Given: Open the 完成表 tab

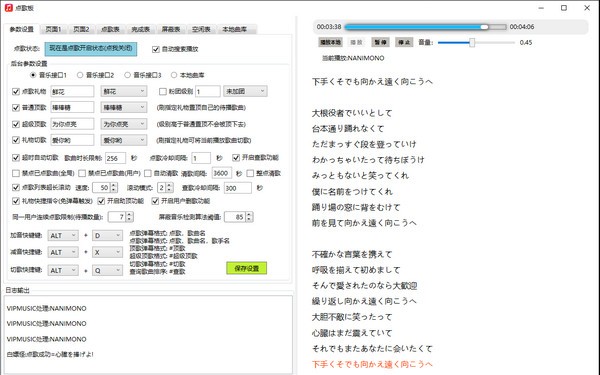Looking at the screenshot, I should 140,29.
